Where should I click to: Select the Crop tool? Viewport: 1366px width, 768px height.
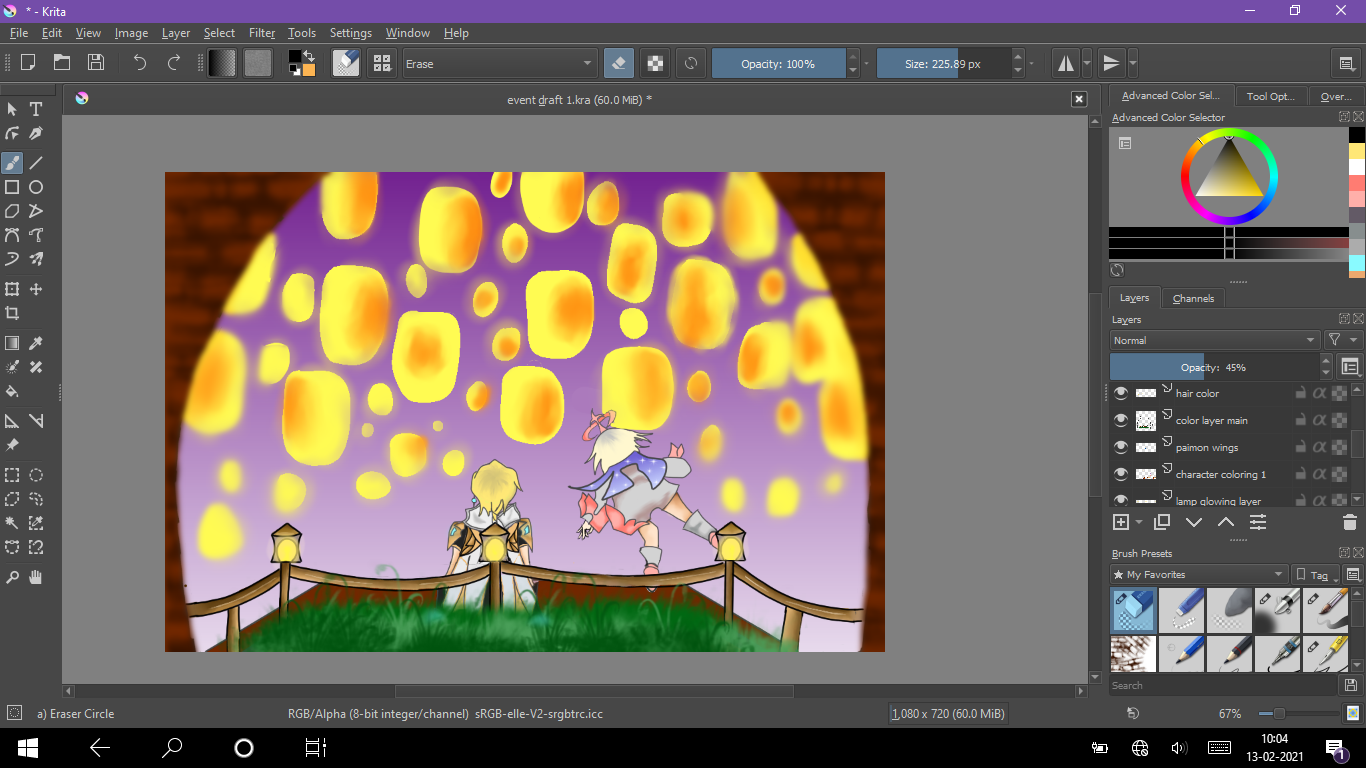12,313
